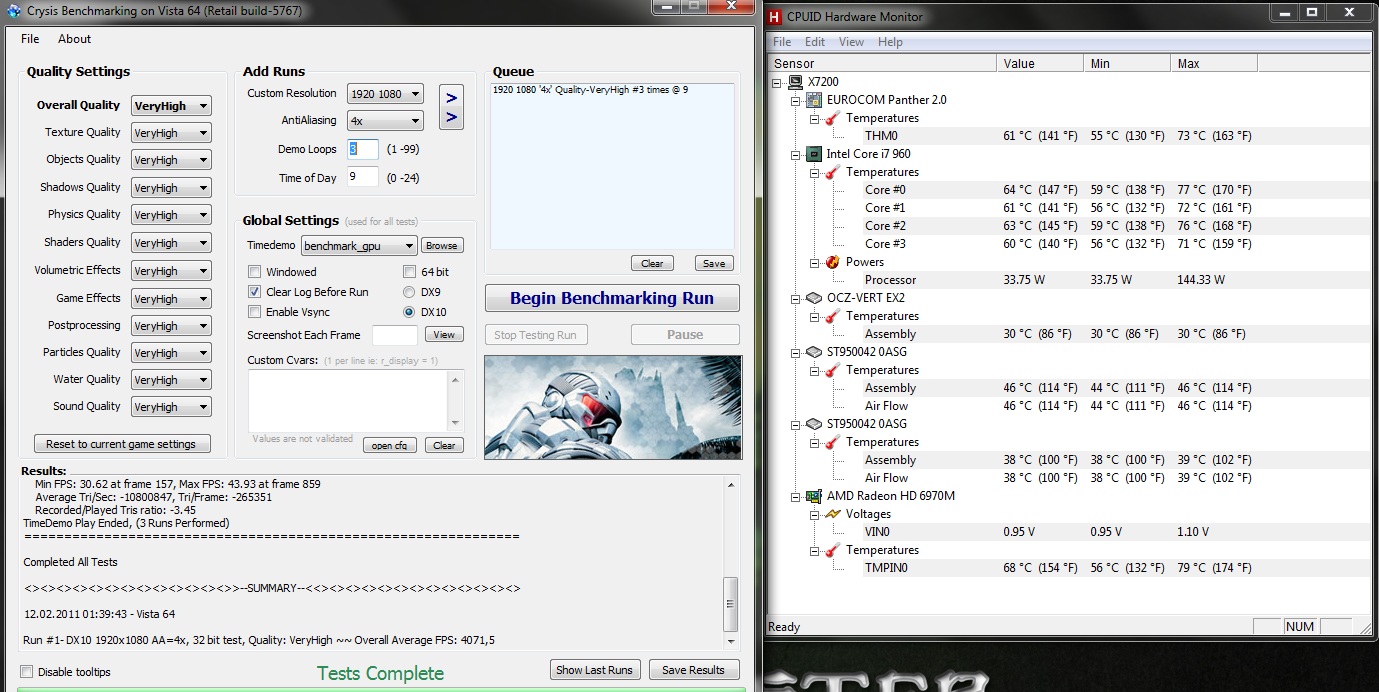The height and width of the screenshot is (692, 1379).
Task: Click the Value column header
Action: [1040, 63]
